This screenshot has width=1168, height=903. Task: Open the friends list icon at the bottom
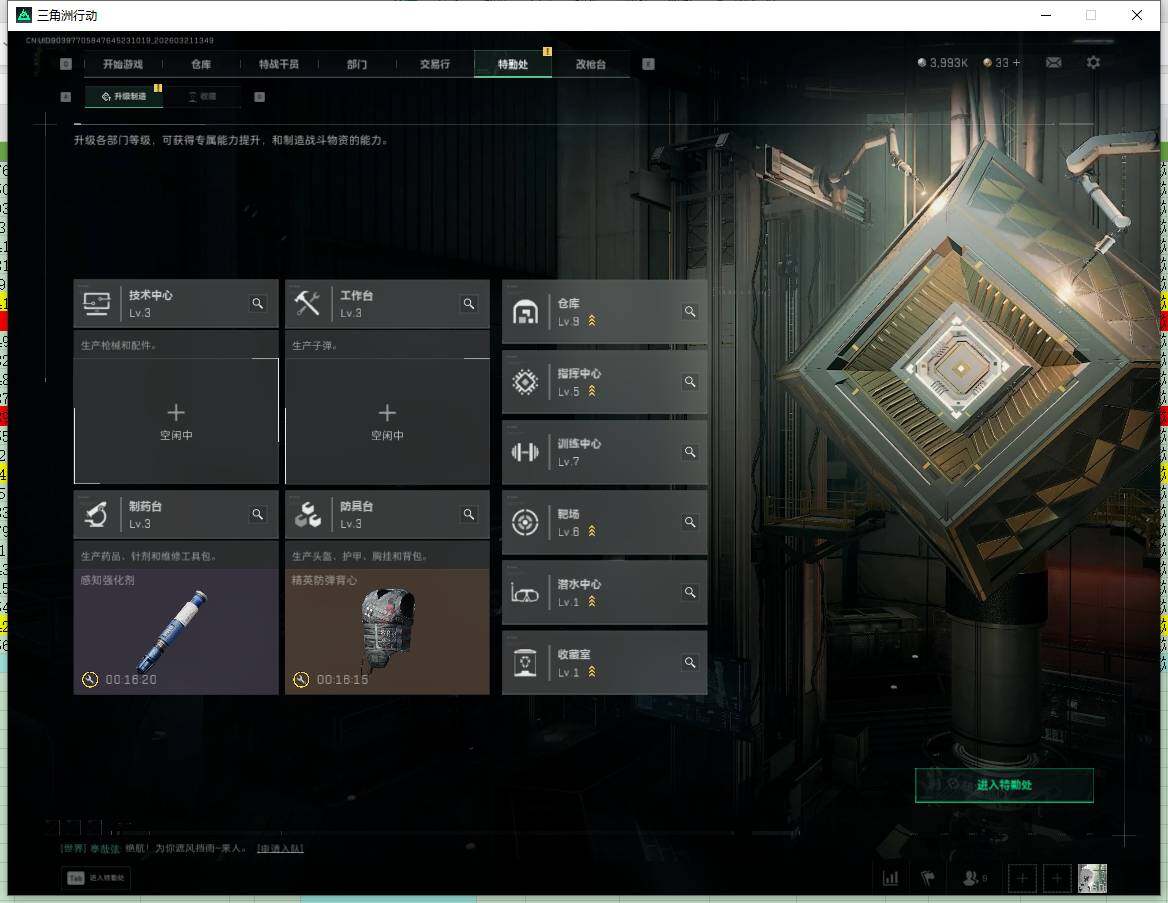[972, 878]
